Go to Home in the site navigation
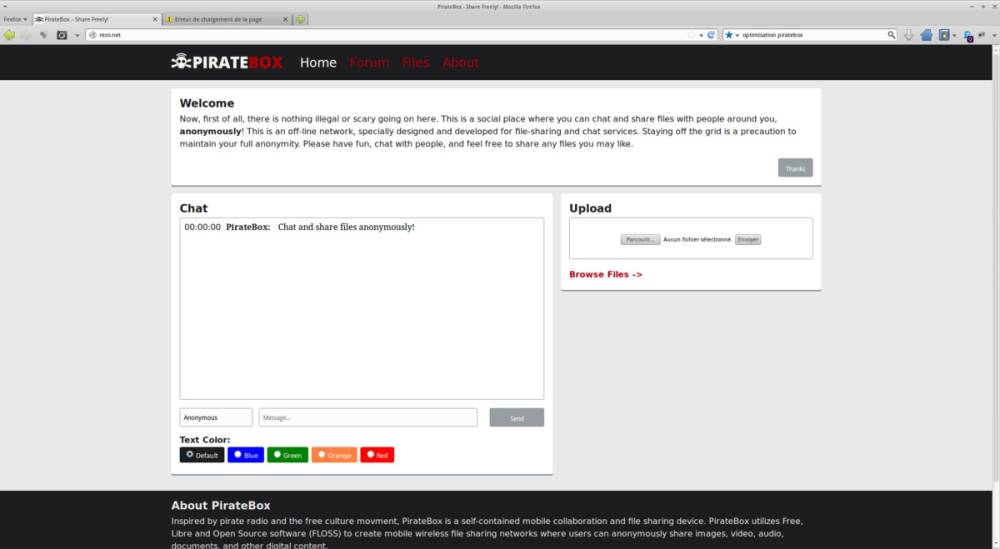Viewport: 1000px width, 549px height. [x=318, y=62]
